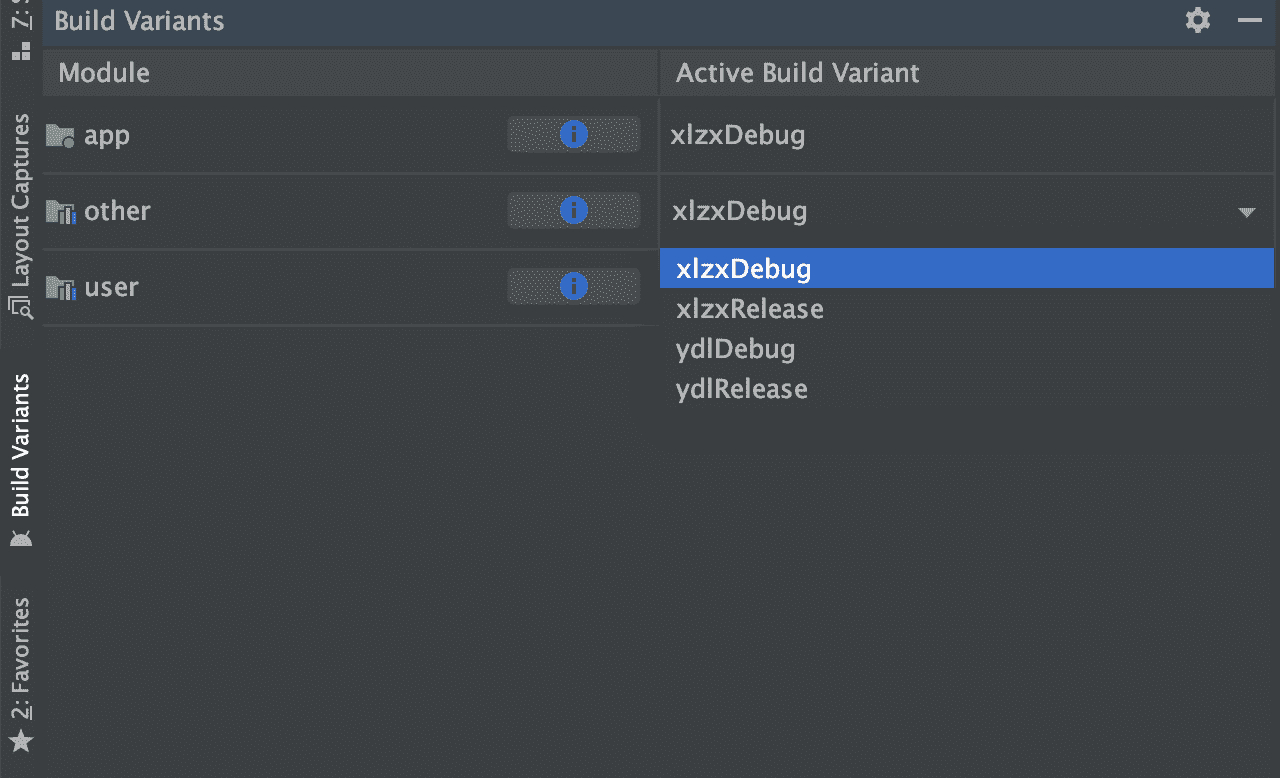The image size is (1280, 778).
Task: Collapse the other module variant dropdown arrow
Action: click(1246, 212)
